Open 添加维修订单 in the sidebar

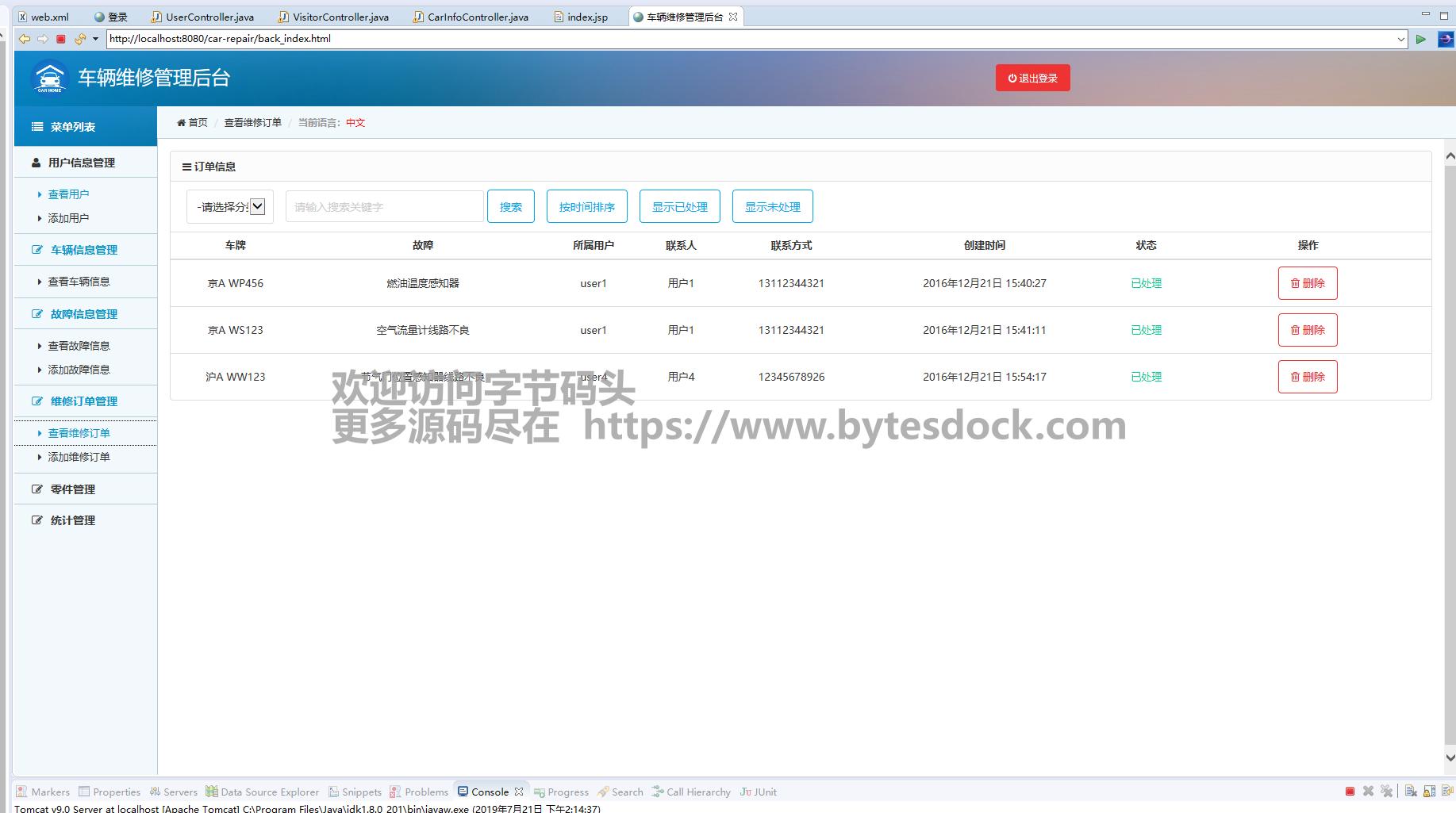(79, 457)
